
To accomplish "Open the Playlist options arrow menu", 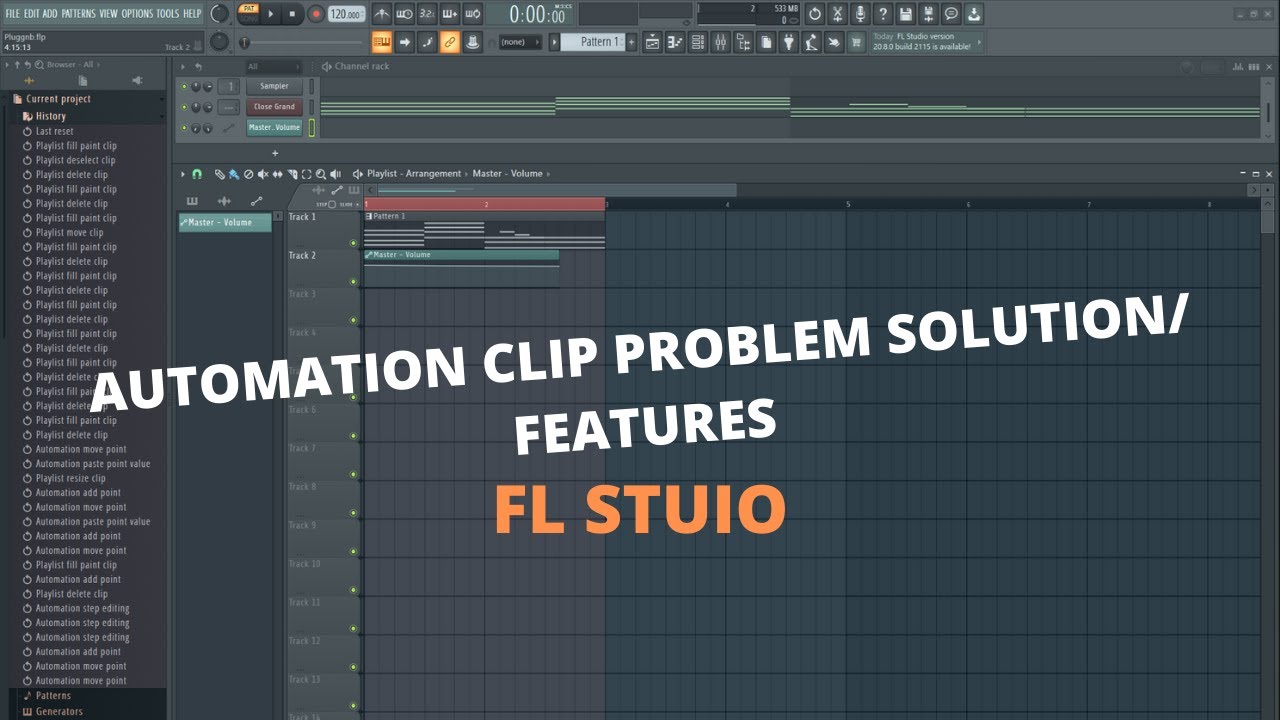I will point(183,174).
